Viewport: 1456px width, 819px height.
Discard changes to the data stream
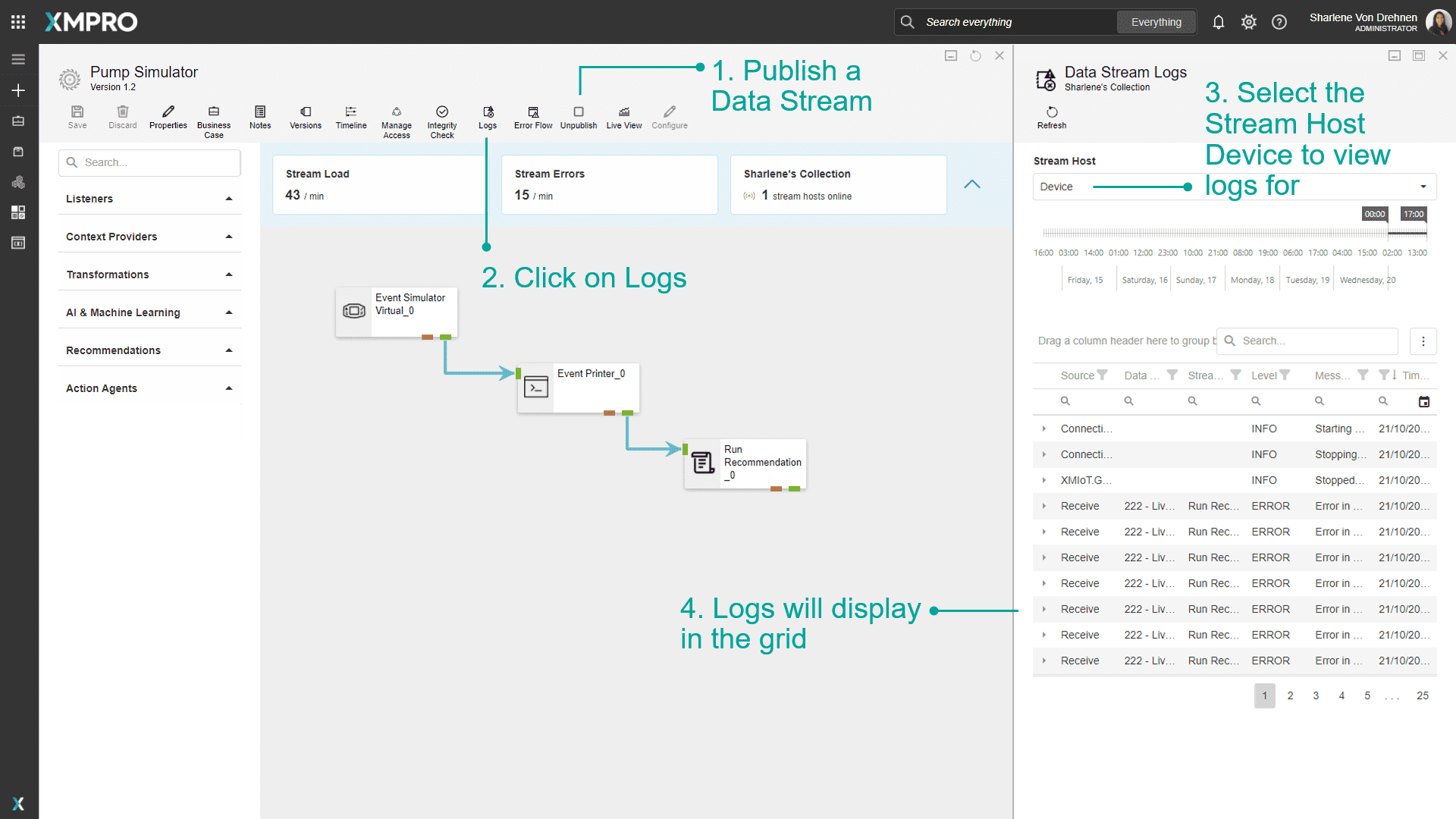(x=122, y=118)
